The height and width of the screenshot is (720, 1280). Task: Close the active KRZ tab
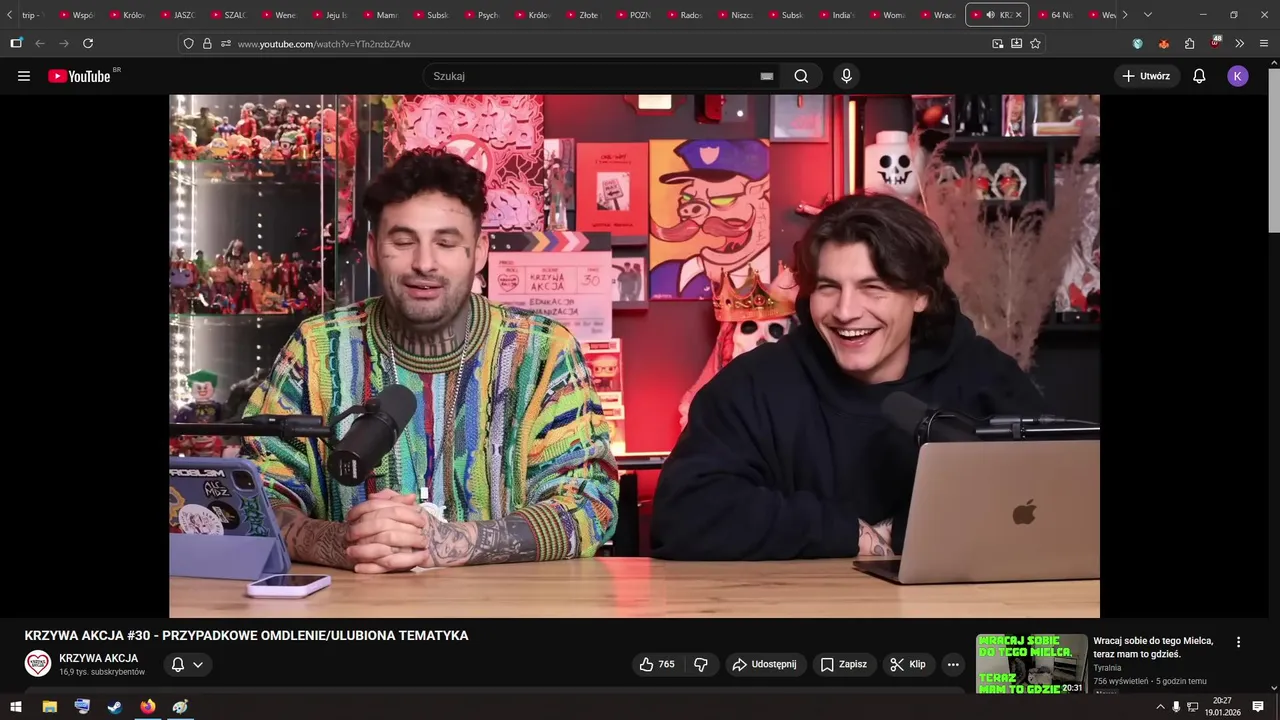tap(1018, 15)
